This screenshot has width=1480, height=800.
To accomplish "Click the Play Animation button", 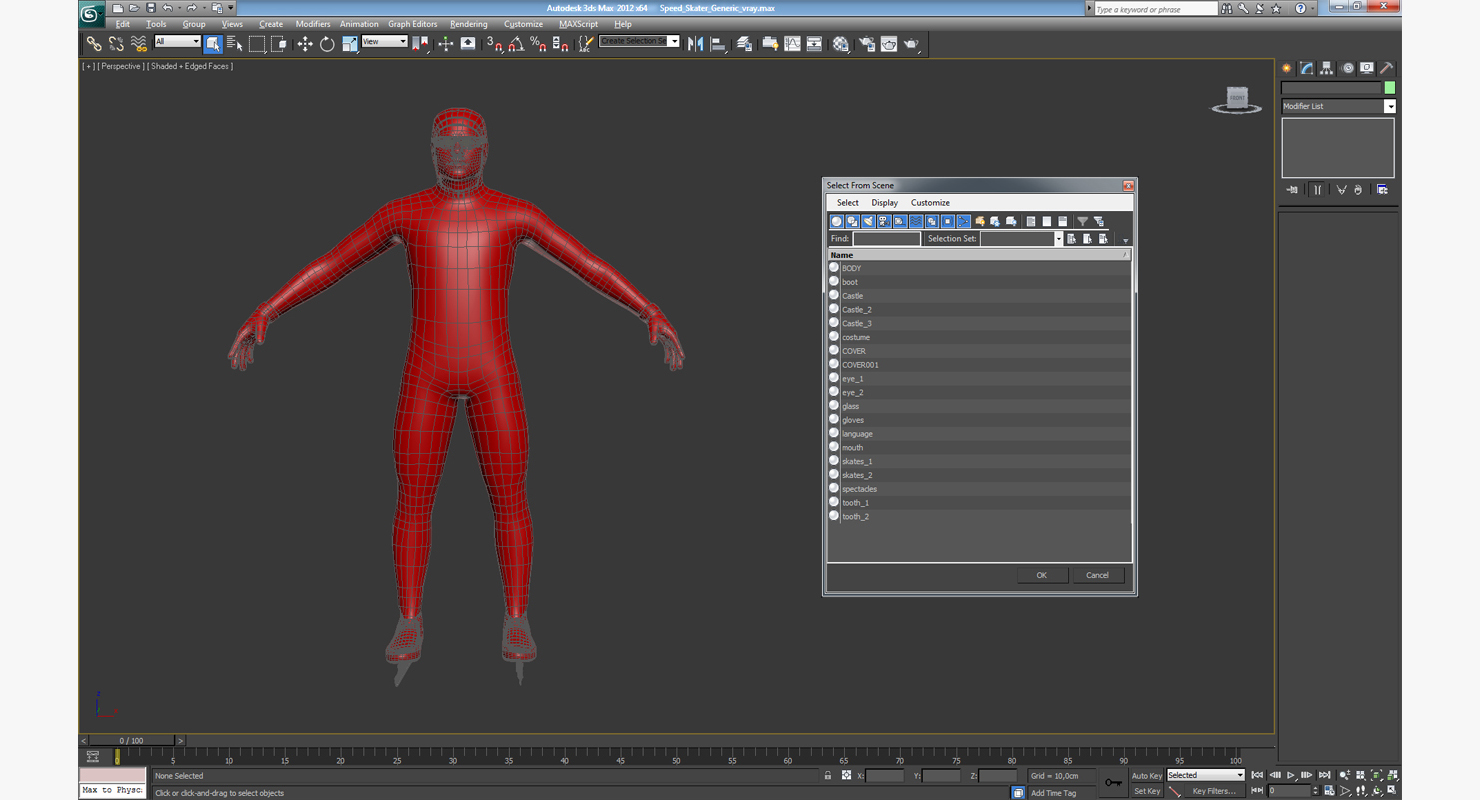I will coord(1291,775).
